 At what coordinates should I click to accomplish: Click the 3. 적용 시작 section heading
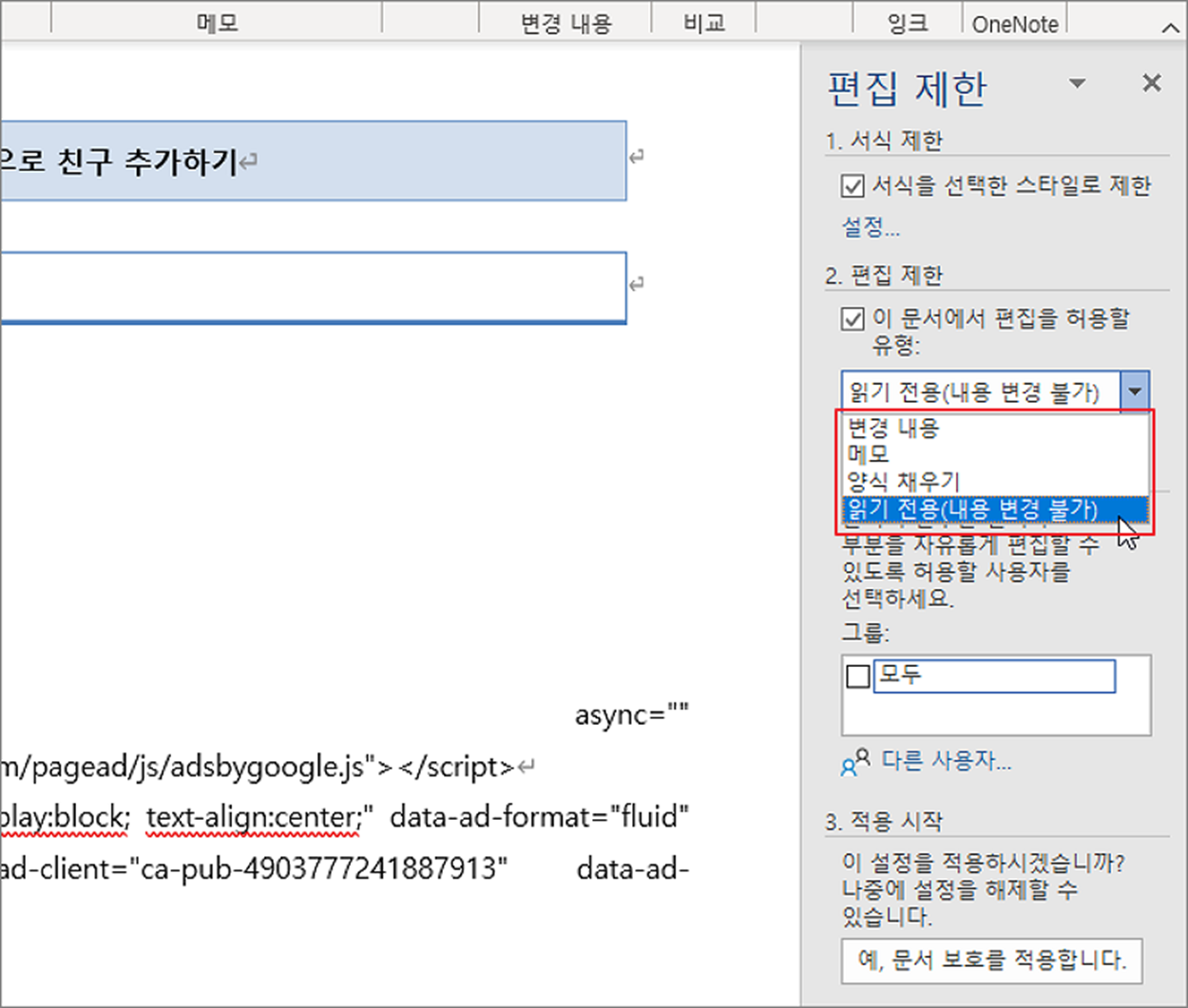884,821
